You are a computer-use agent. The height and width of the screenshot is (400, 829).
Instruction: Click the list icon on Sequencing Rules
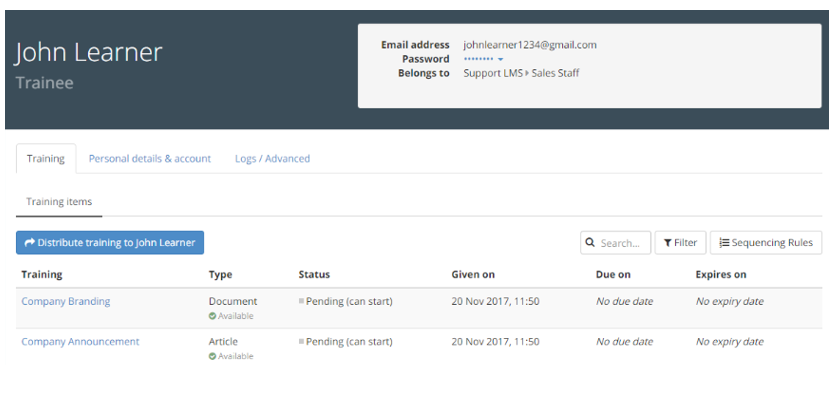(724, 243)
